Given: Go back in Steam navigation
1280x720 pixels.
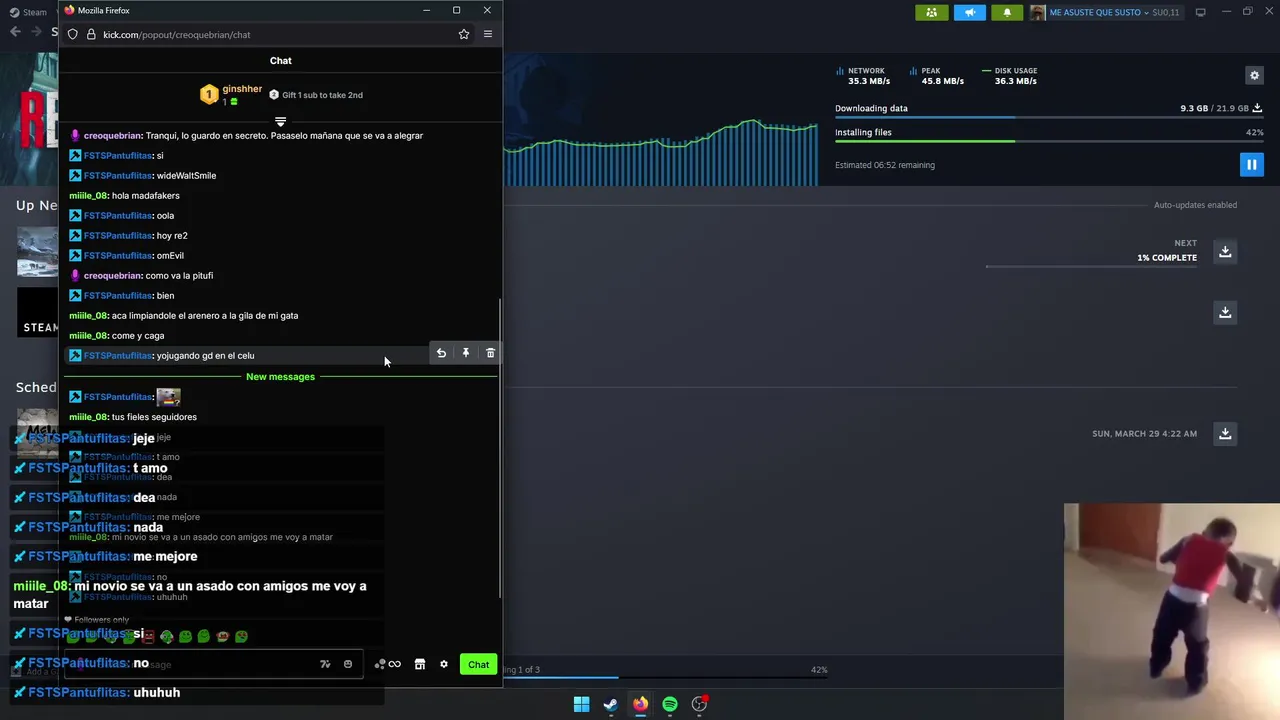Looking at the screenshot, I should click(x=15, y=32).
